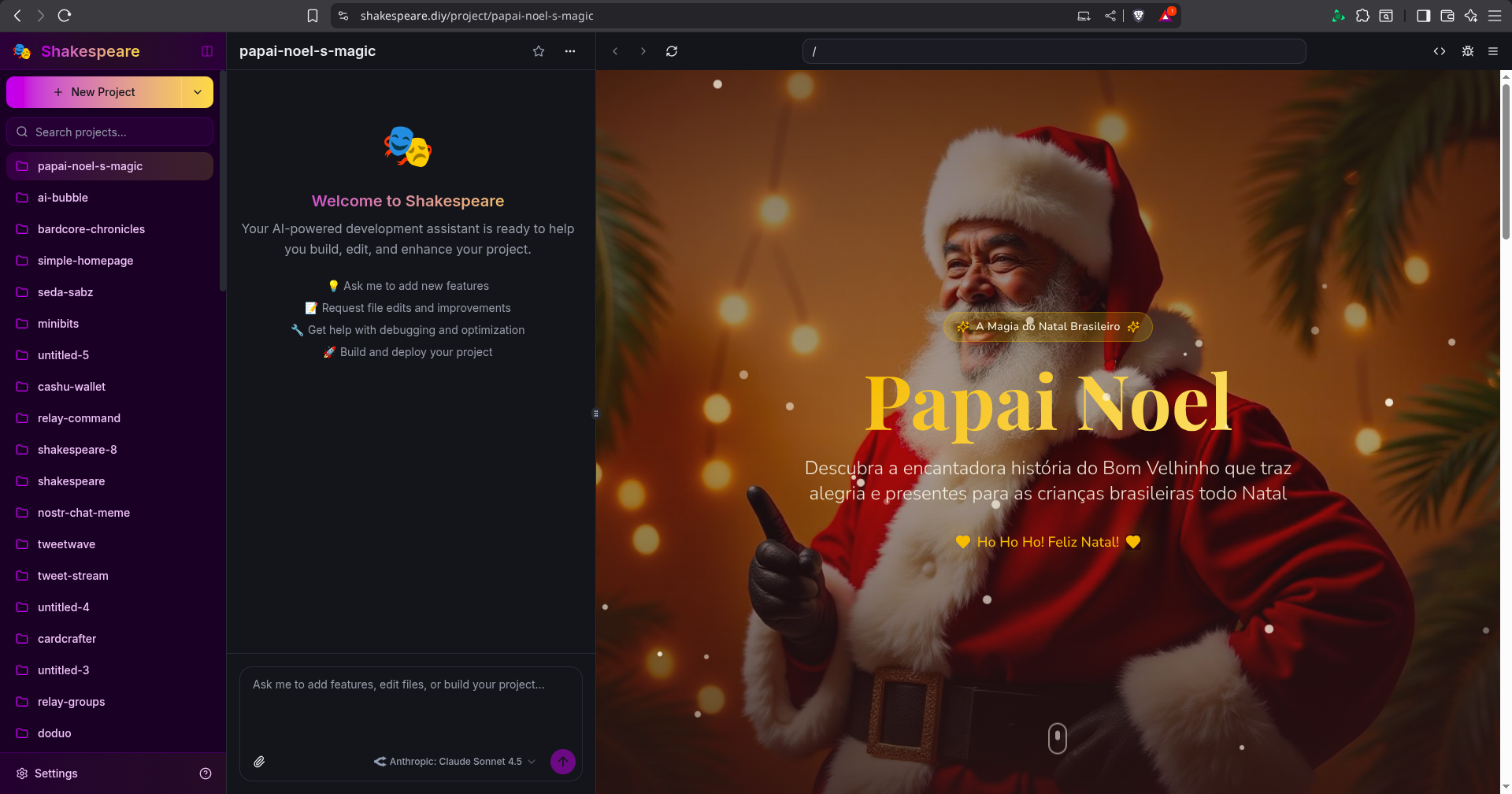The width and height of the screenshot is (1512, 794).
Task: Open the preview hamburger menu
Action: click(x=1493, y=51)
